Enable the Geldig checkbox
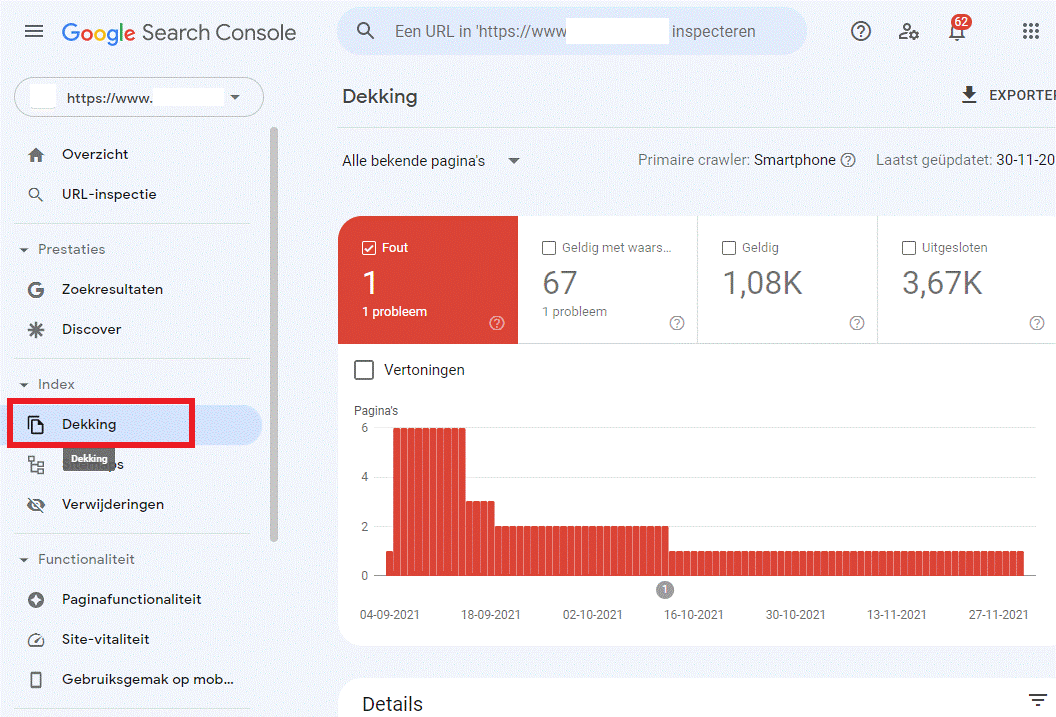 coord(728,248)
